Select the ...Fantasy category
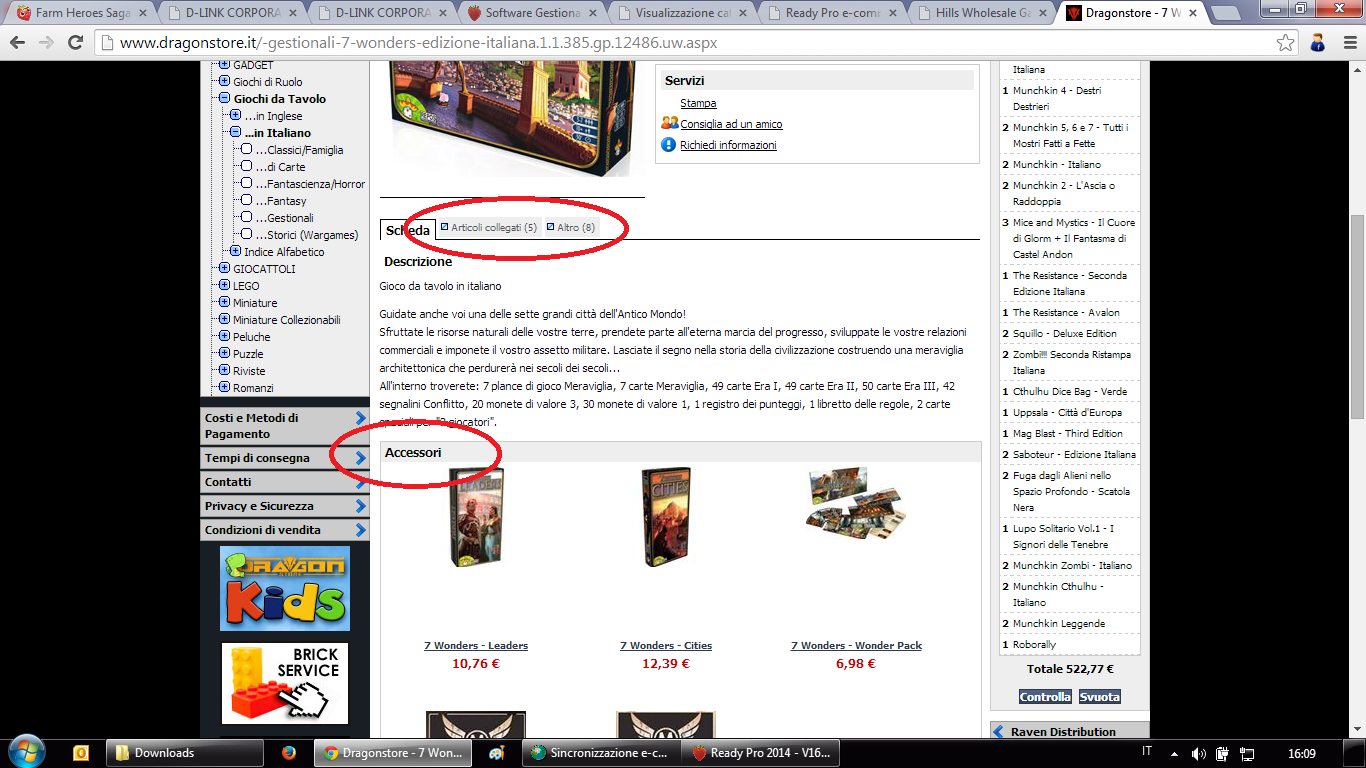This screenshot has height=768, width=1366. click(x=281, y=201)
